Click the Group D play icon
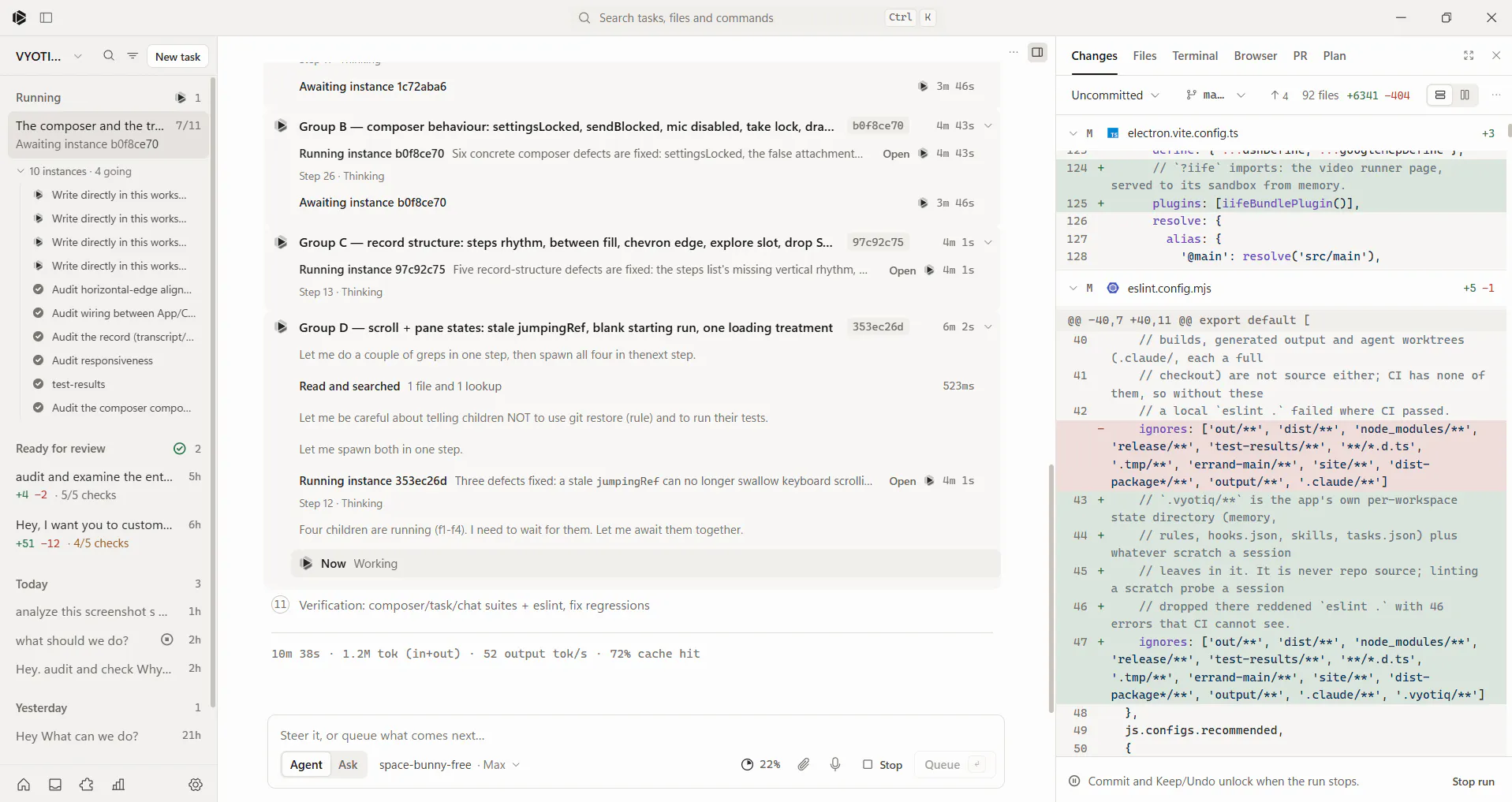This screenshot has width=1512, height=802. (281, 327)
